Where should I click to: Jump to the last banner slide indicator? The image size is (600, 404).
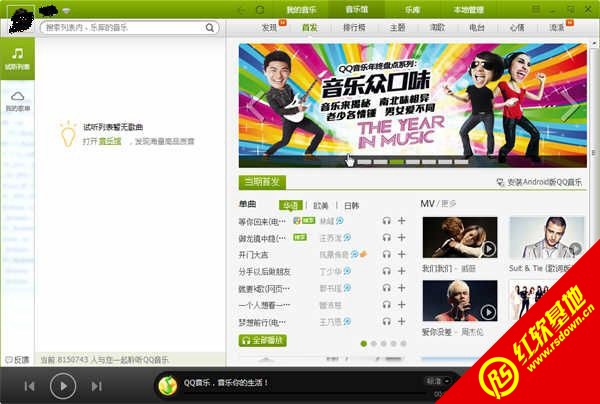[461, 162]
